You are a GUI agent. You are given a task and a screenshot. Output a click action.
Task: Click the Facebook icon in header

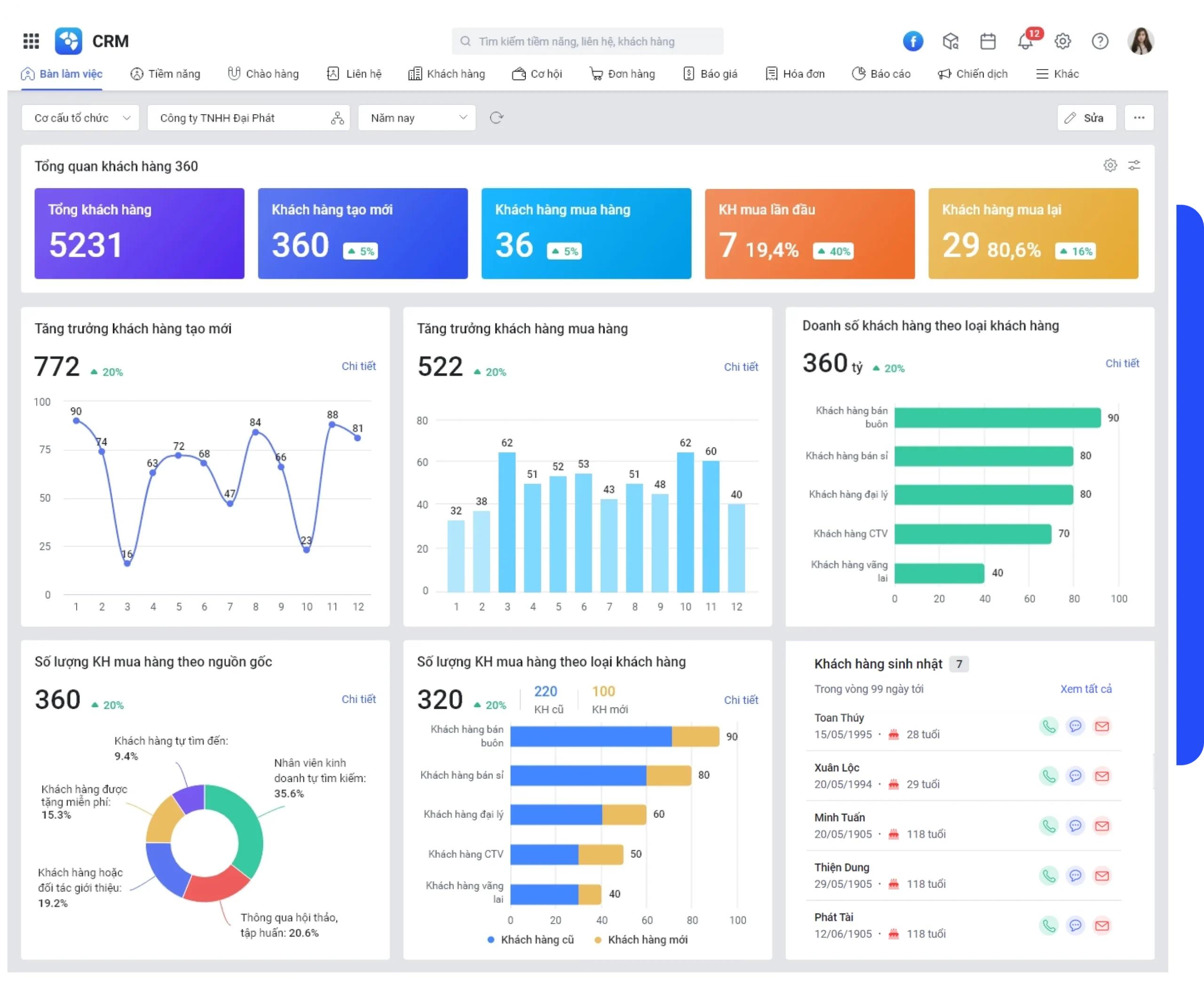[x=913, y=41]
